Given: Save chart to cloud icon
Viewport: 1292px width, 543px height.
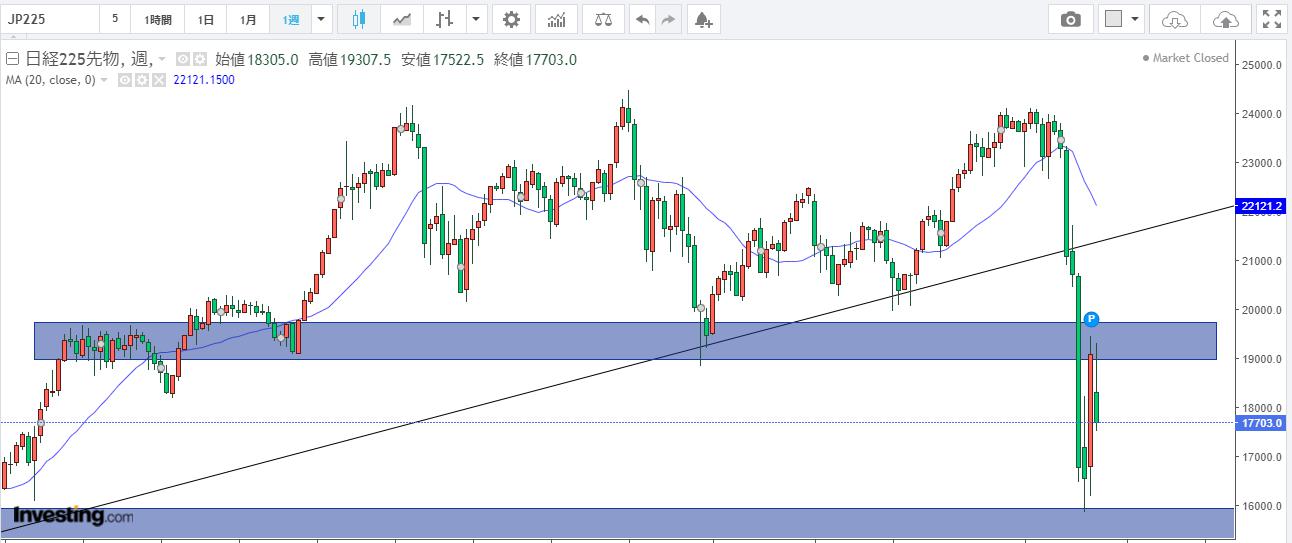Looking at the screenshot, I should click(x=1225, y=19).
